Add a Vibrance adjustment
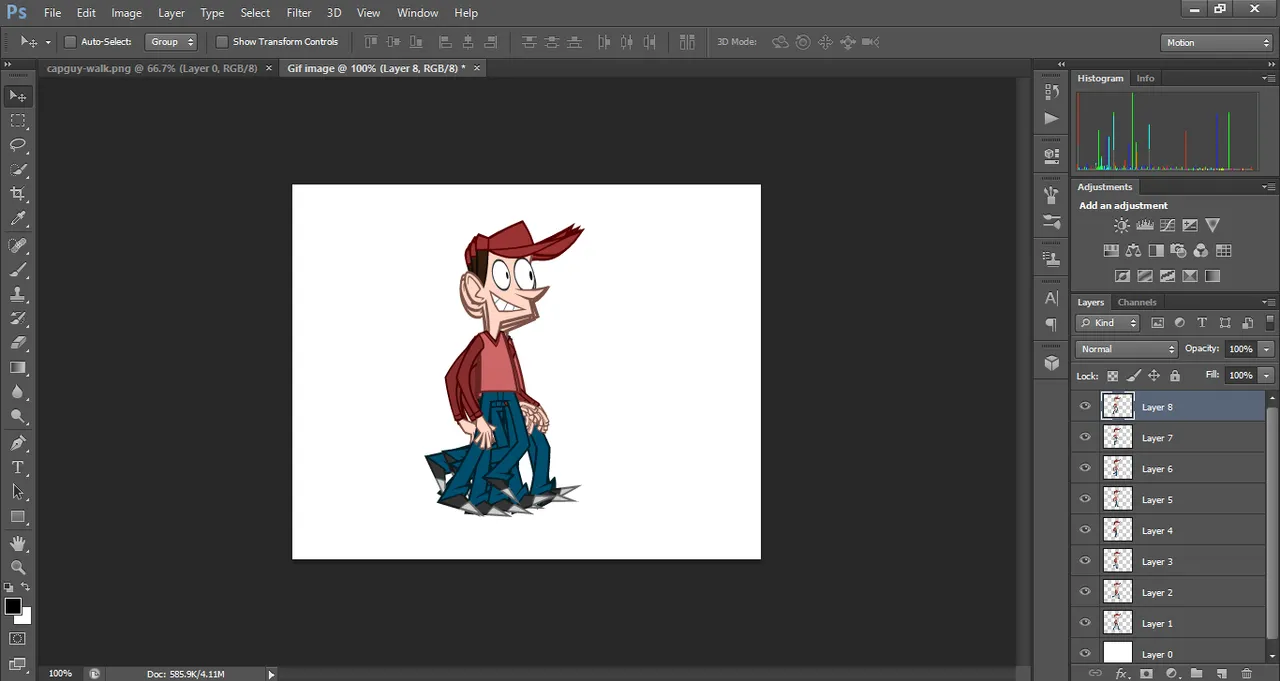The width and height of the screenshot is (1280, 681). (x=1213, y=226)
